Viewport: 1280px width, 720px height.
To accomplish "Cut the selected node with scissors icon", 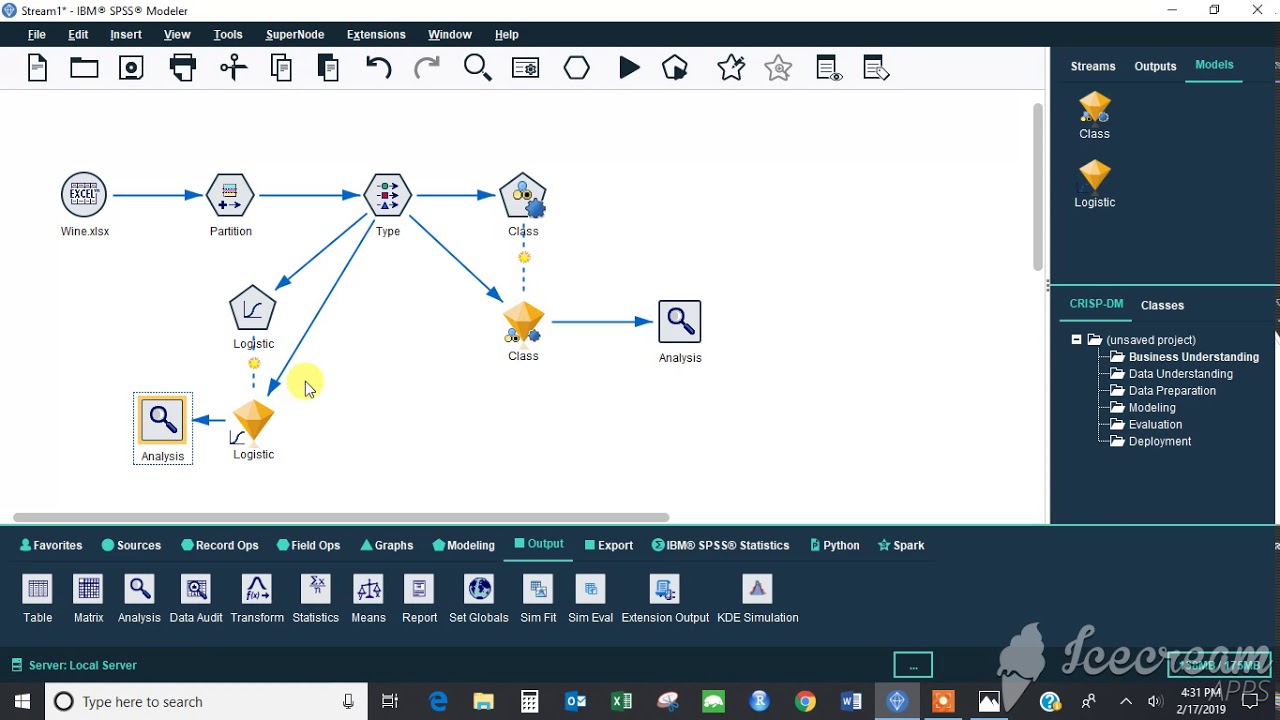I will coord(233,68).
